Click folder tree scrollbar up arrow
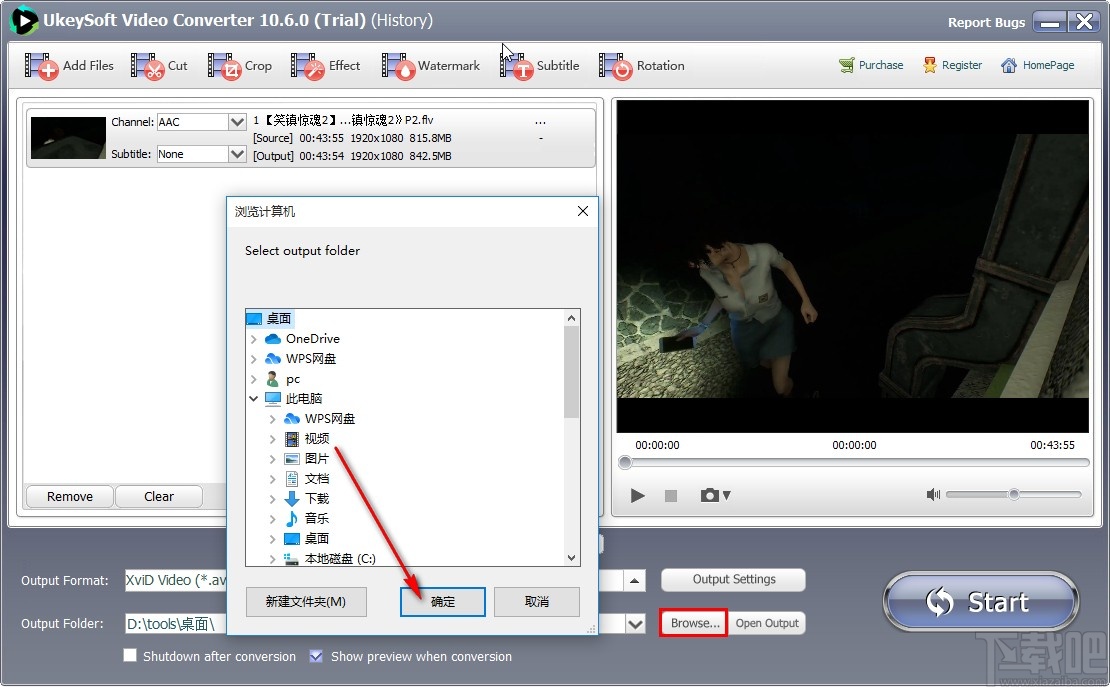The width and height of the screenshot is (1110, 687). [x=571, y=318]
